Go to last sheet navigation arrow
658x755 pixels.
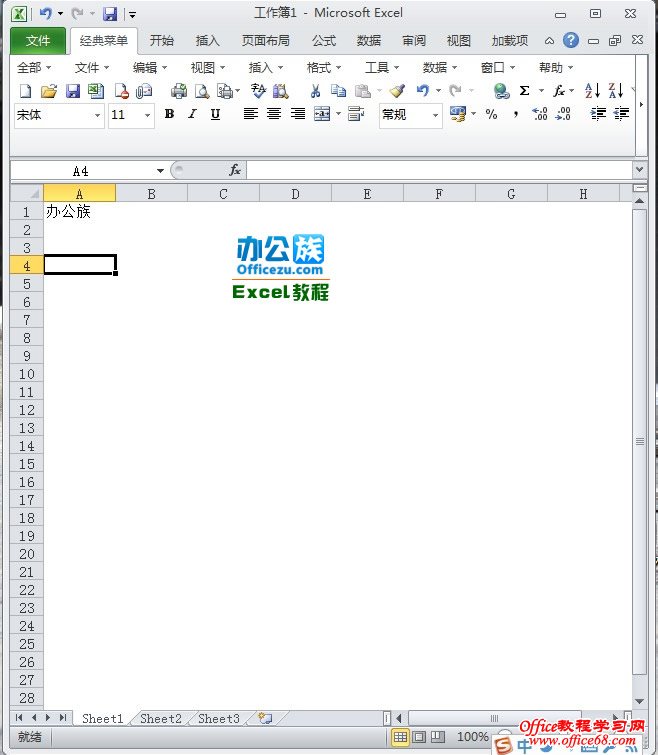pos(63,717)
